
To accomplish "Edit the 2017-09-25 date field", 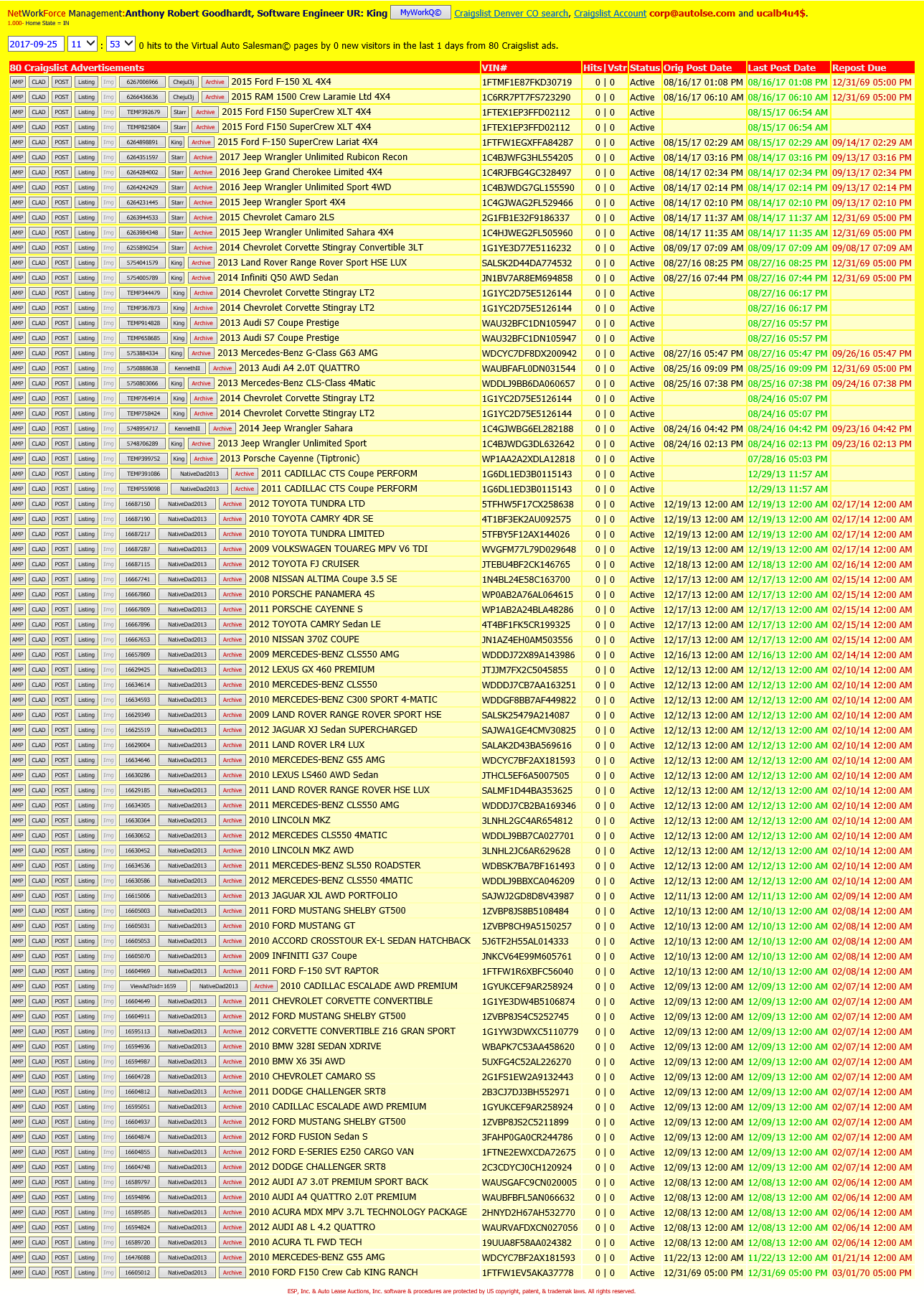I will 36,44.
